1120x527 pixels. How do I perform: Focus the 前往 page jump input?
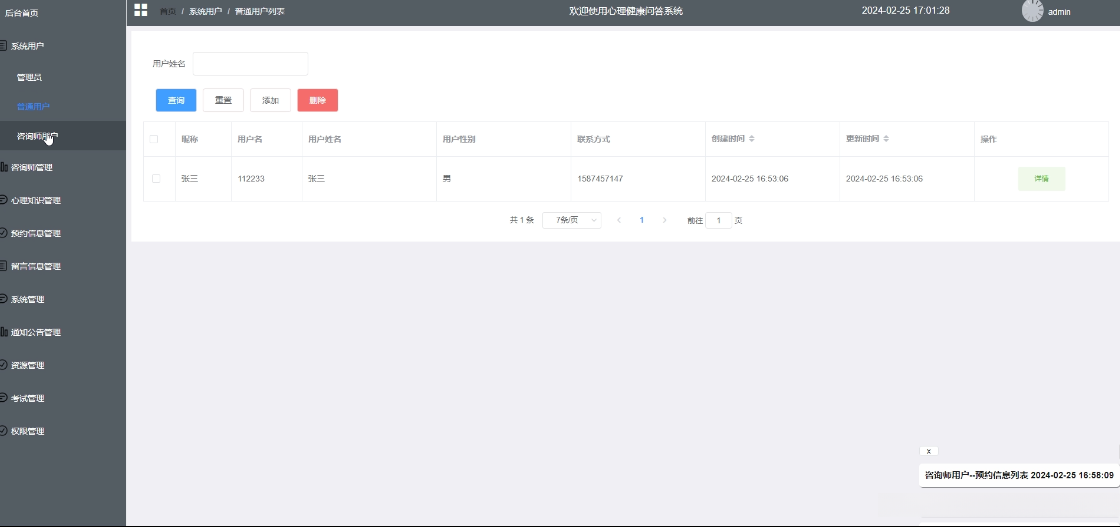click(x=719, y=221)
